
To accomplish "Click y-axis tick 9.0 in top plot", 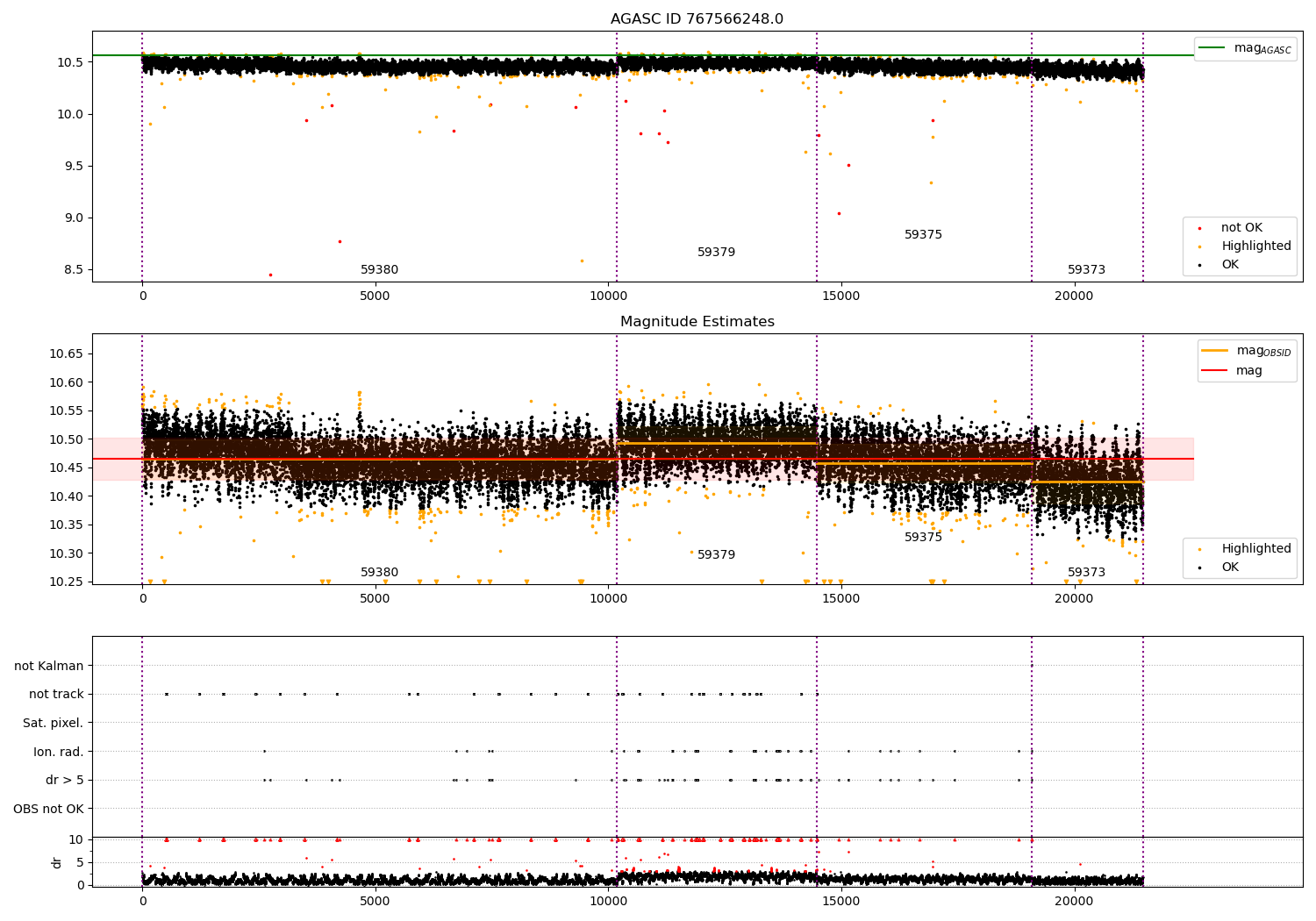I will click(74, 218).
